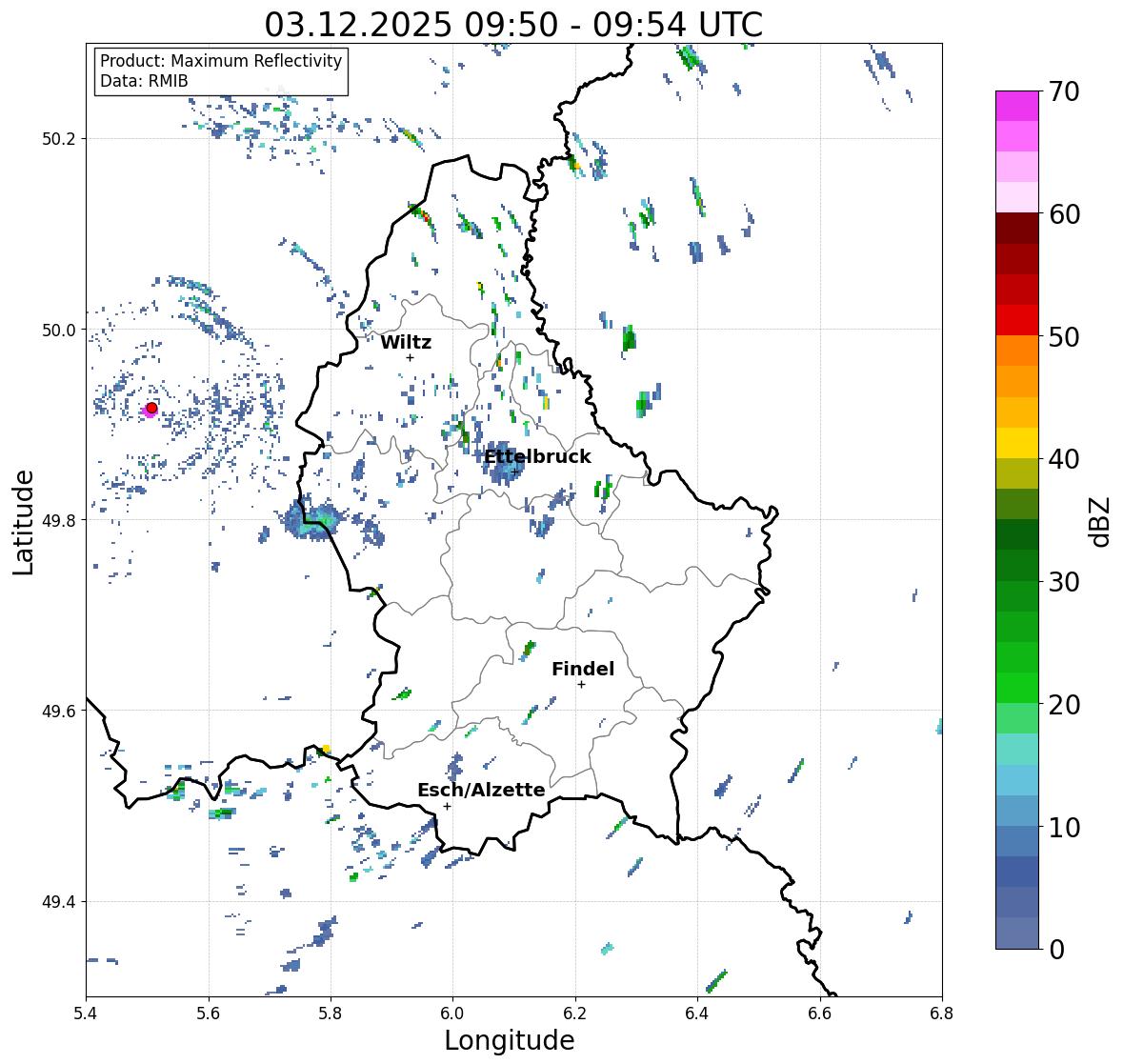The width and height of the screenshot is (1123, 1064).
Task: Click the 6.0 longitude tick label
Action: point(452,1014)
